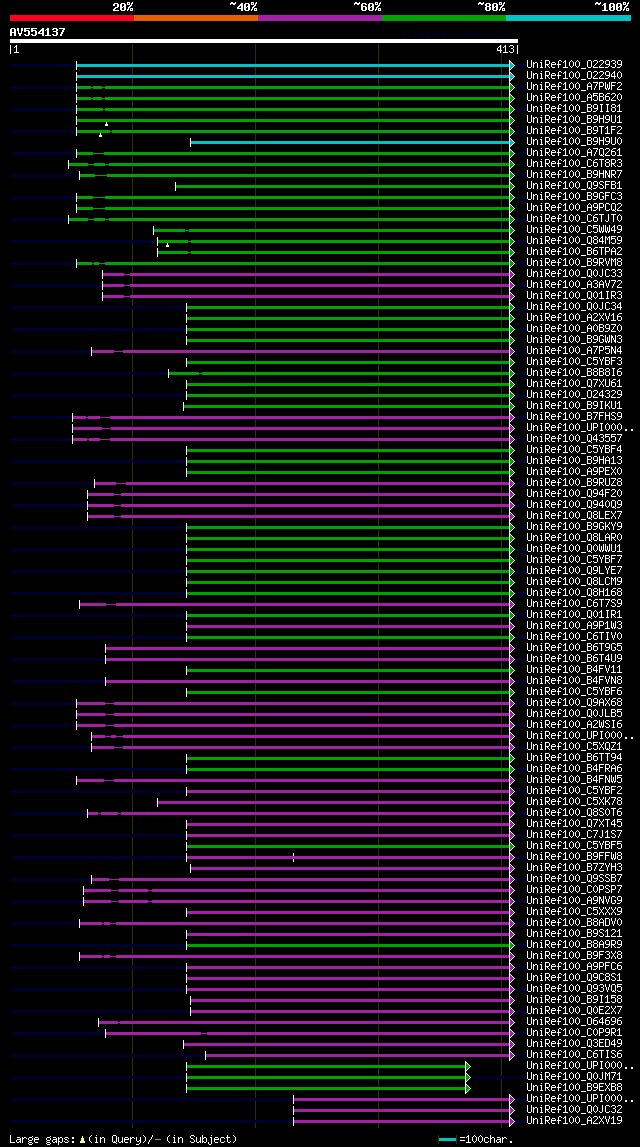Click UniRef100_B9II81 label
Image resolution: width=640 pixels, height=1147 pixels.
click(x=574, y=108)
